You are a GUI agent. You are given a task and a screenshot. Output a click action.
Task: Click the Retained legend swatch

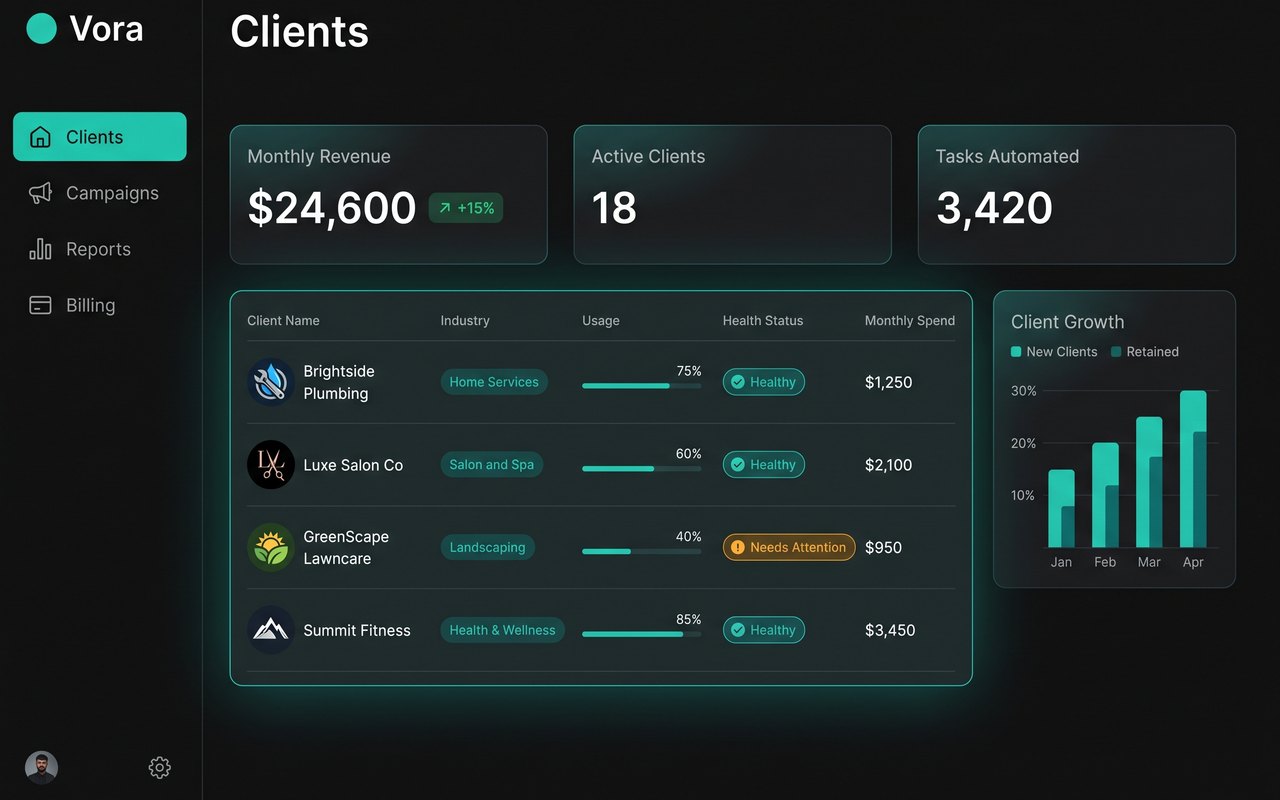click(x=1116, y=352)
